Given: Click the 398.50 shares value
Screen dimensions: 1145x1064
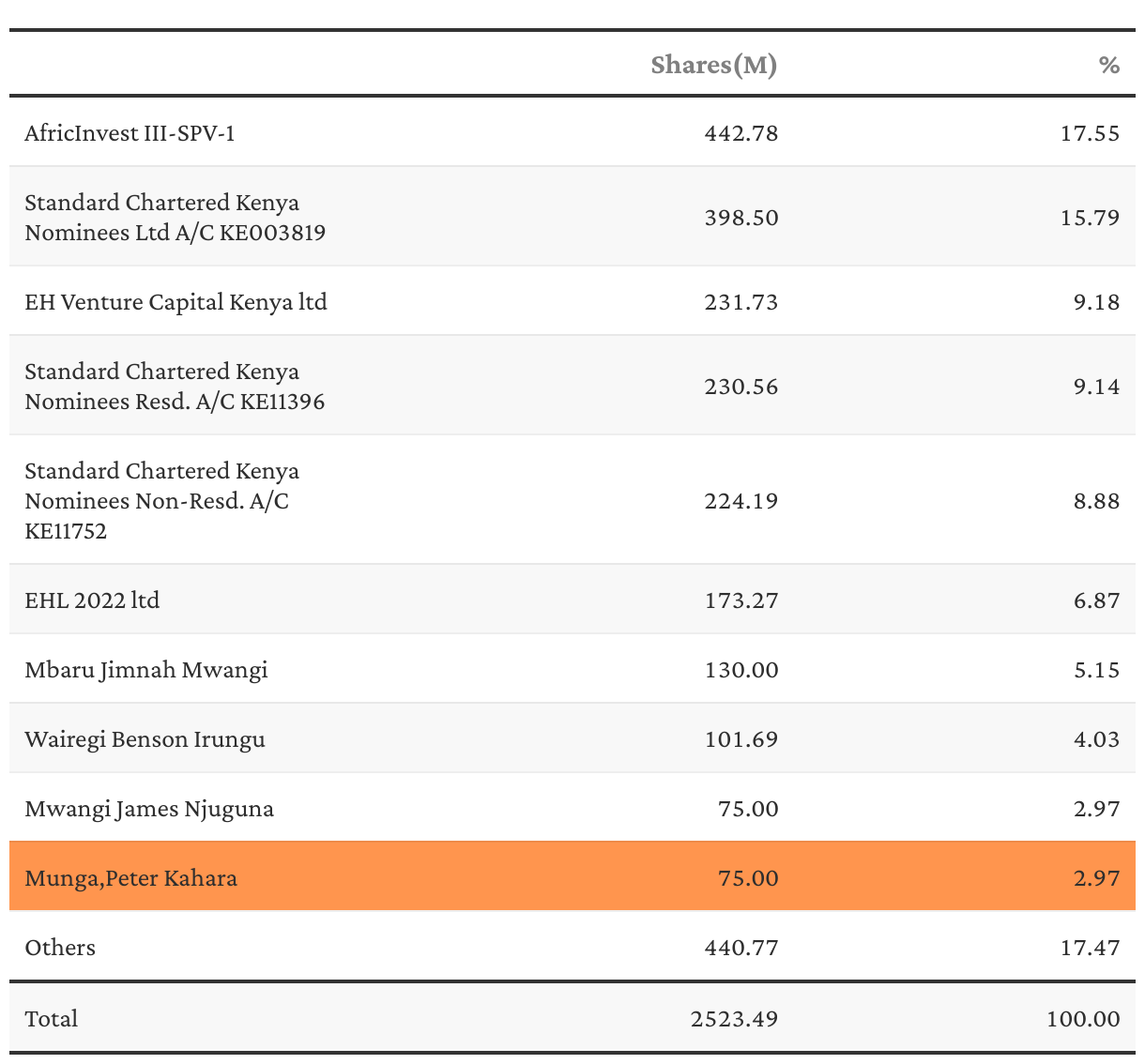Looking at the screenshot, I should (740, 218).
